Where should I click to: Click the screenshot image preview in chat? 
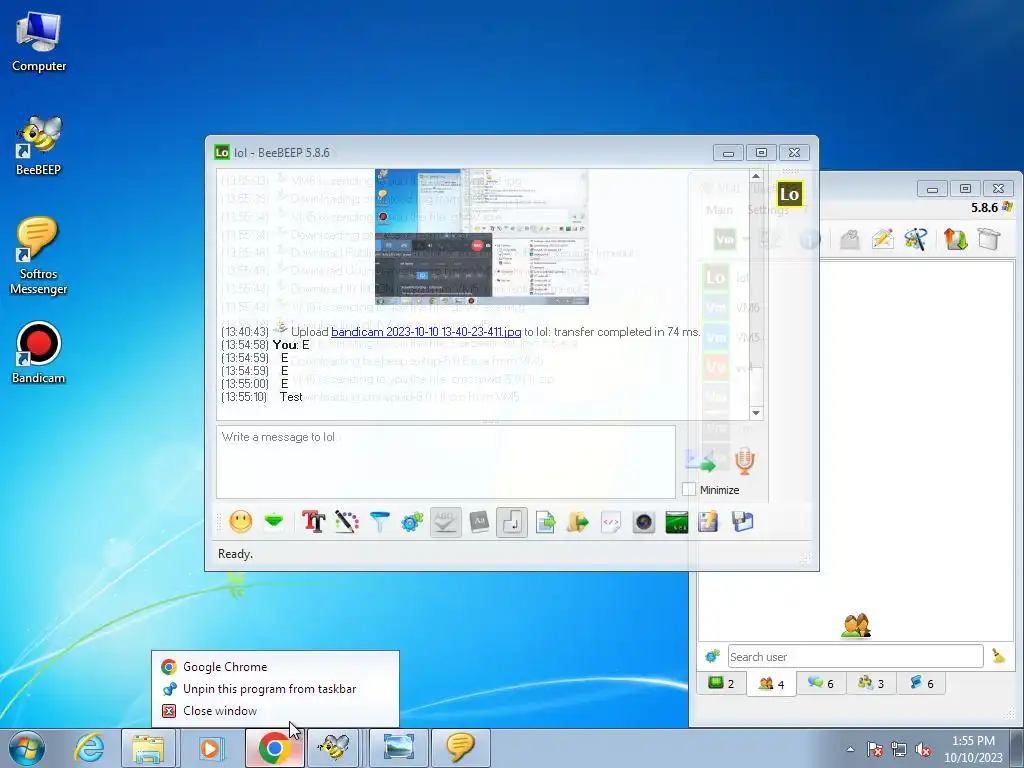pyautogui.click(x=482, y=236)
